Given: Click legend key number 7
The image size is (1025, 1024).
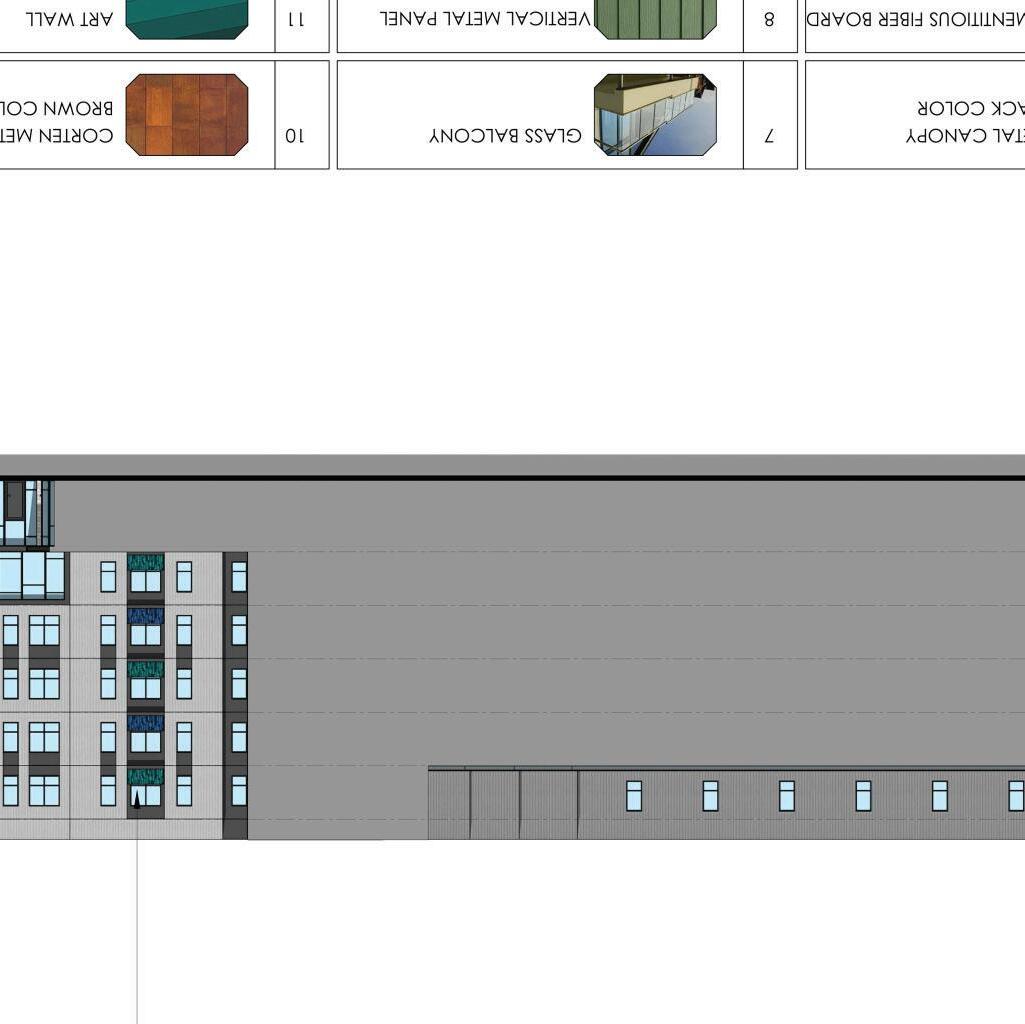Looking at the screenshot, I should coord(769,136).
